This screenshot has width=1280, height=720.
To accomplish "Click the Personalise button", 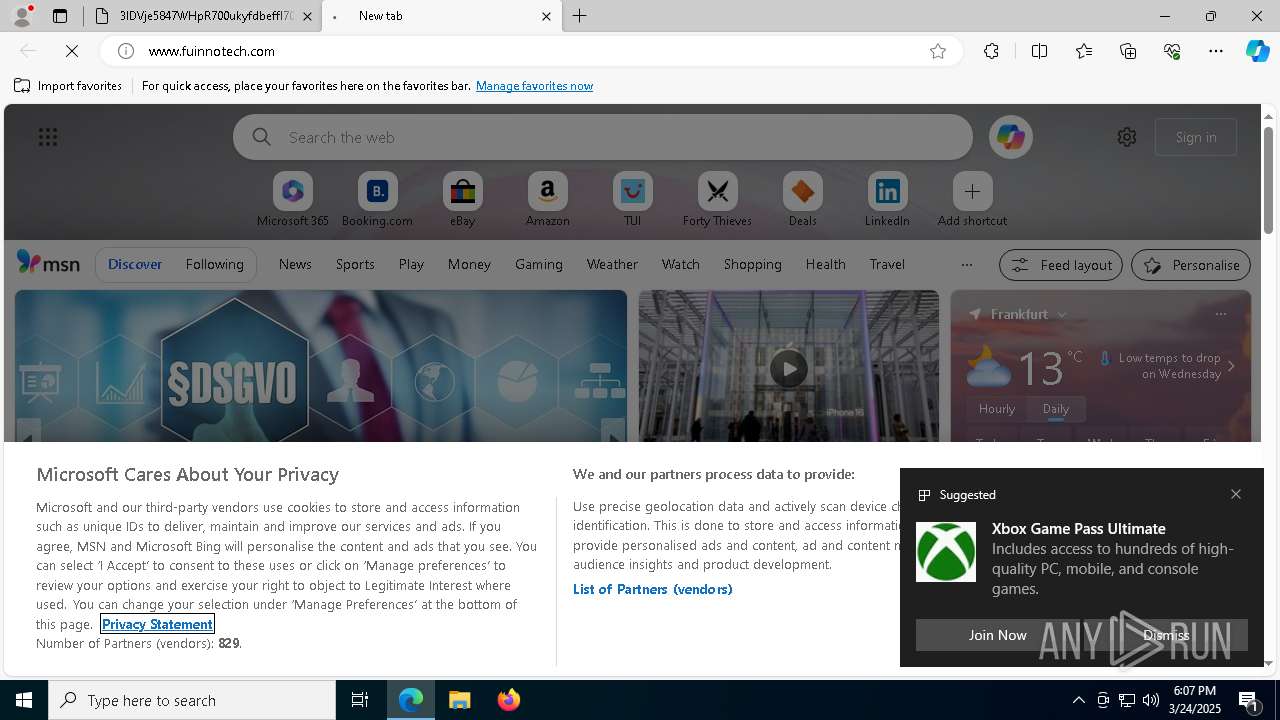I will 1190,265.
